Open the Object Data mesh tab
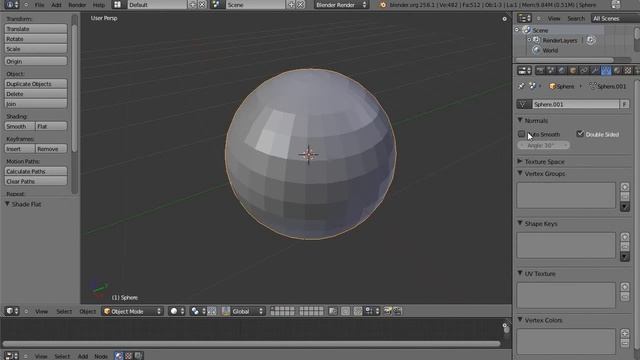This screenshot has height=360, width=640. [606, 71]
